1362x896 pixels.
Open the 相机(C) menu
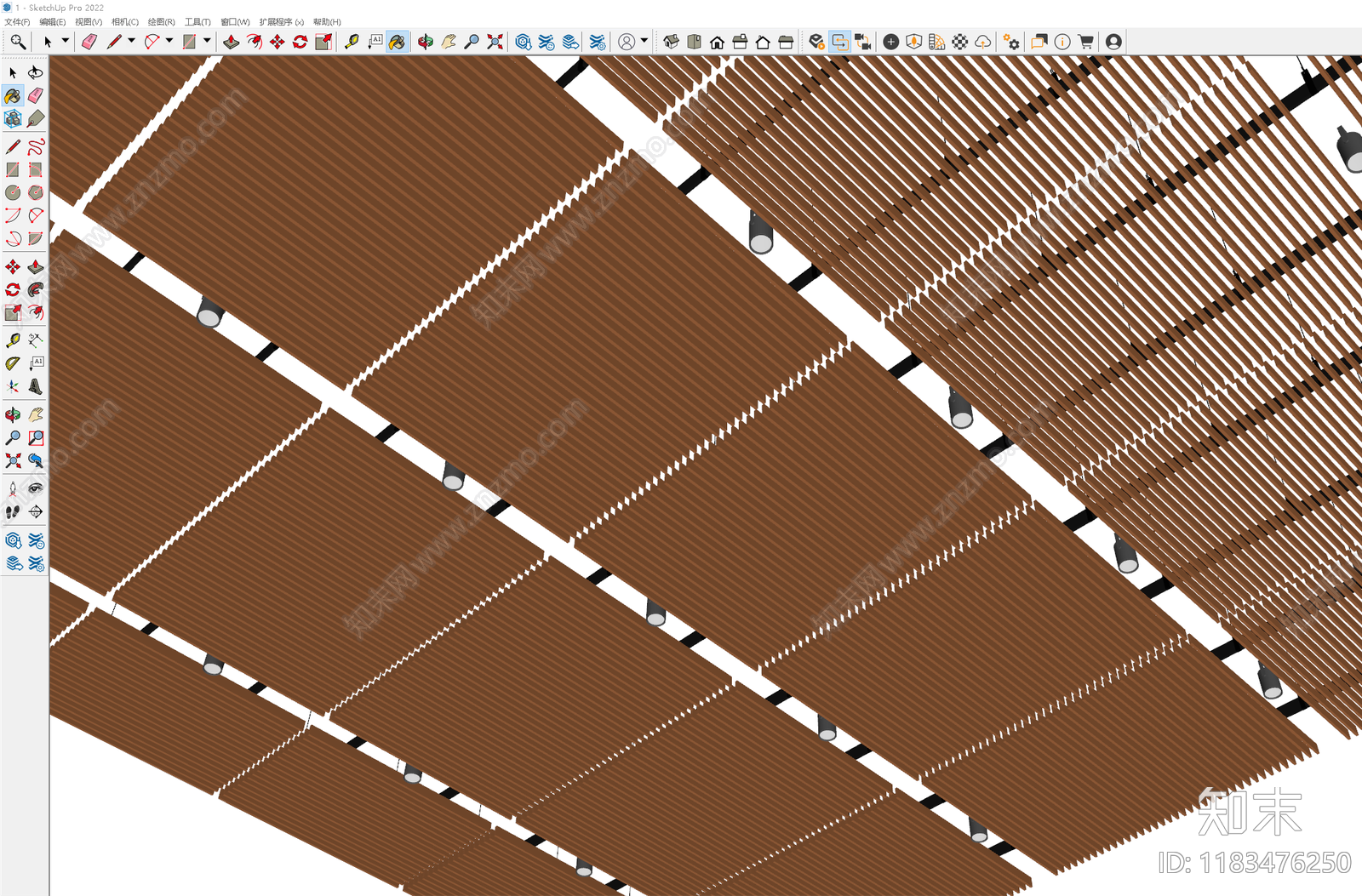click(125, 22)
